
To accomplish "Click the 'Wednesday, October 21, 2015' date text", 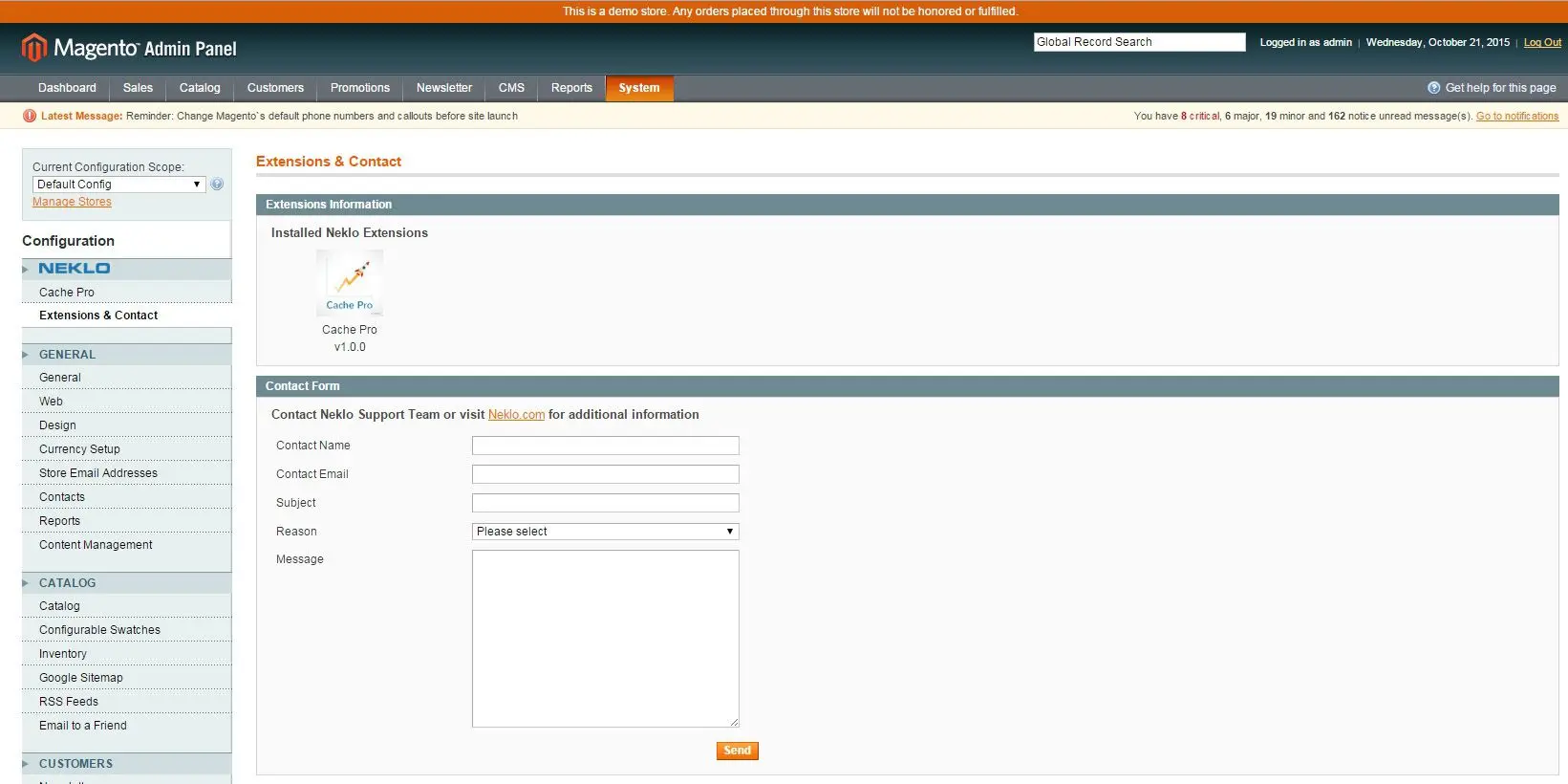I will (x=1438, y=43).
